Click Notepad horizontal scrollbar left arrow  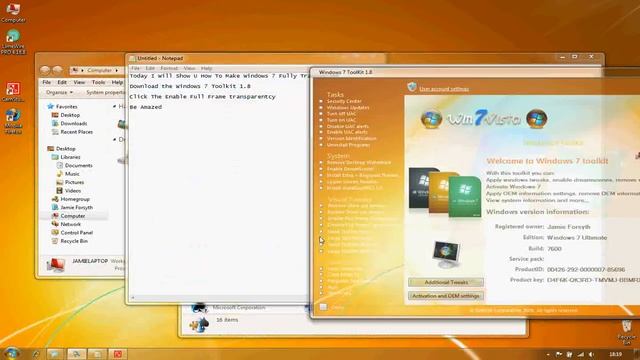[x=132, y=298]
